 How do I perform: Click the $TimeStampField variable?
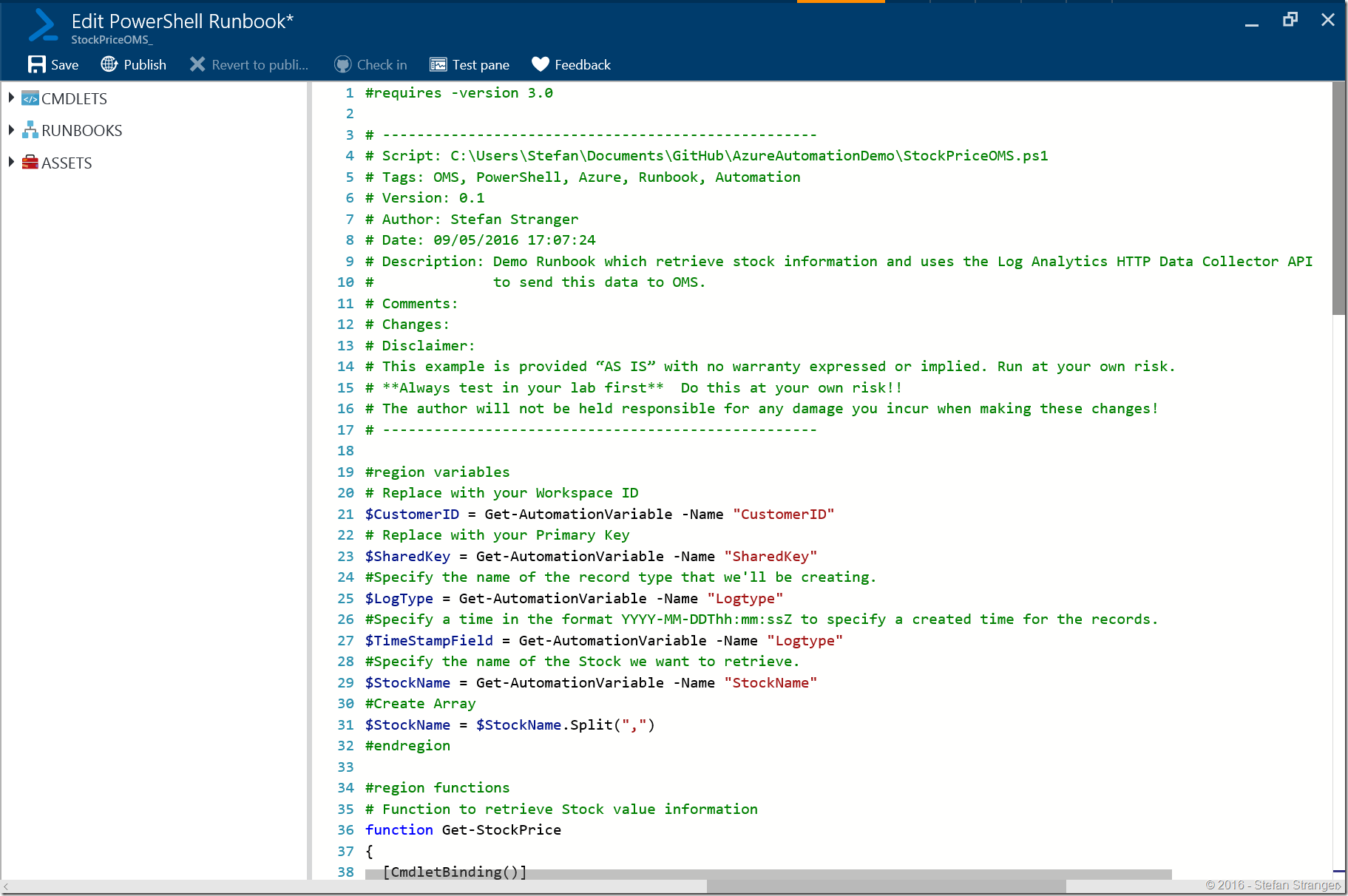click(x=429, y=641)
